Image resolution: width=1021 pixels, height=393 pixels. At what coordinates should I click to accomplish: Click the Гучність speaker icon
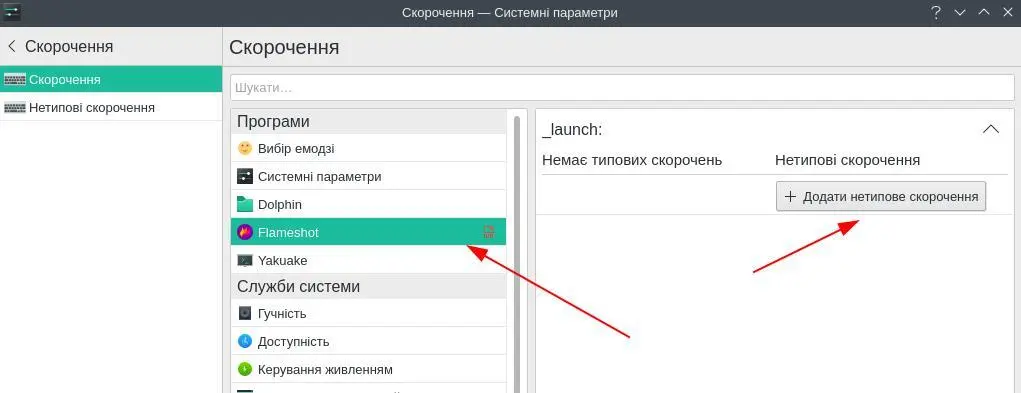[x=245, y=314]
